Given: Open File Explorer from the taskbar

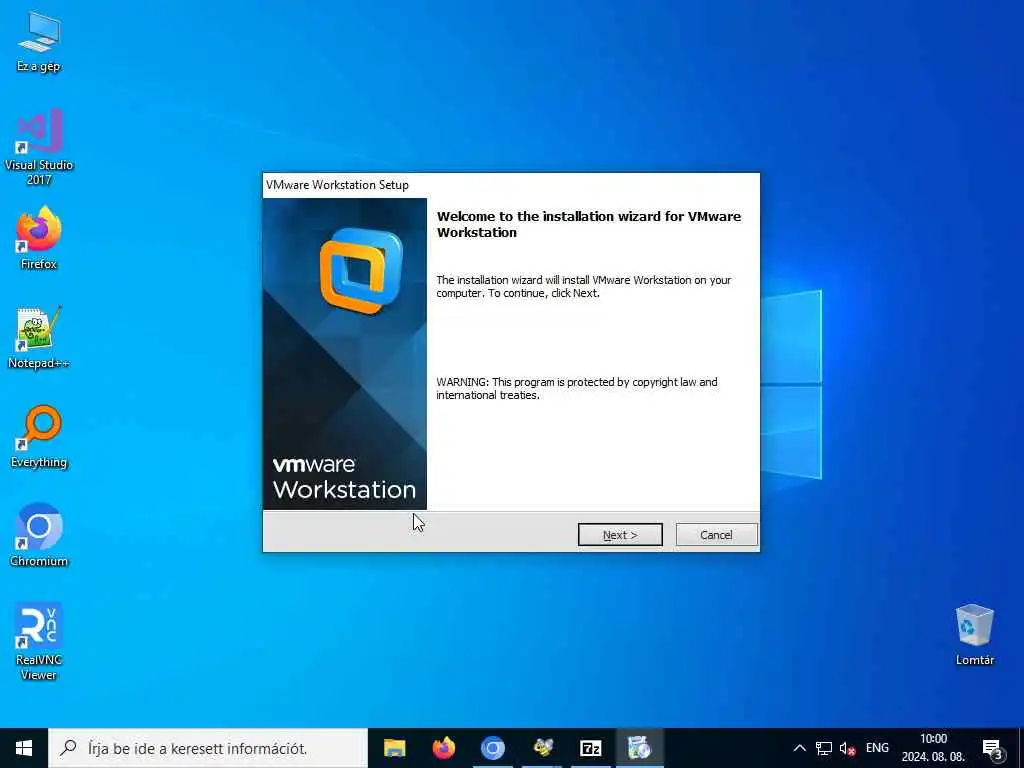Looking at the screenshot, I should [394, 748].
